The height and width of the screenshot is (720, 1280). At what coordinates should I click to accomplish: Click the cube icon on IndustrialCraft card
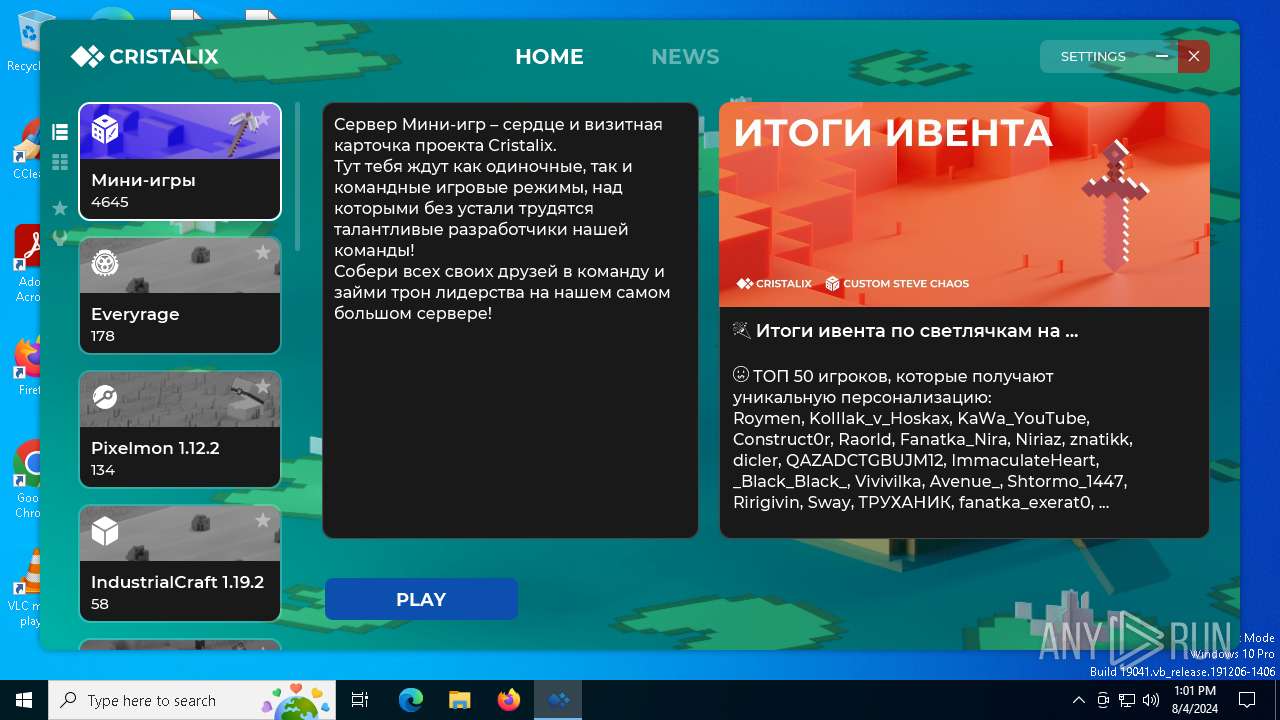(105, 532)
